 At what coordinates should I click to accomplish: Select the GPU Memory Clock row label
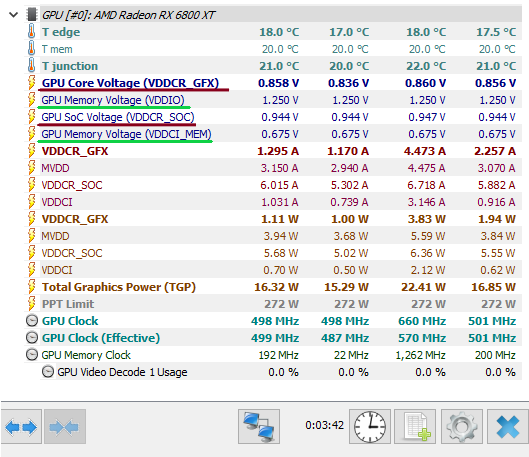[86, 355]
